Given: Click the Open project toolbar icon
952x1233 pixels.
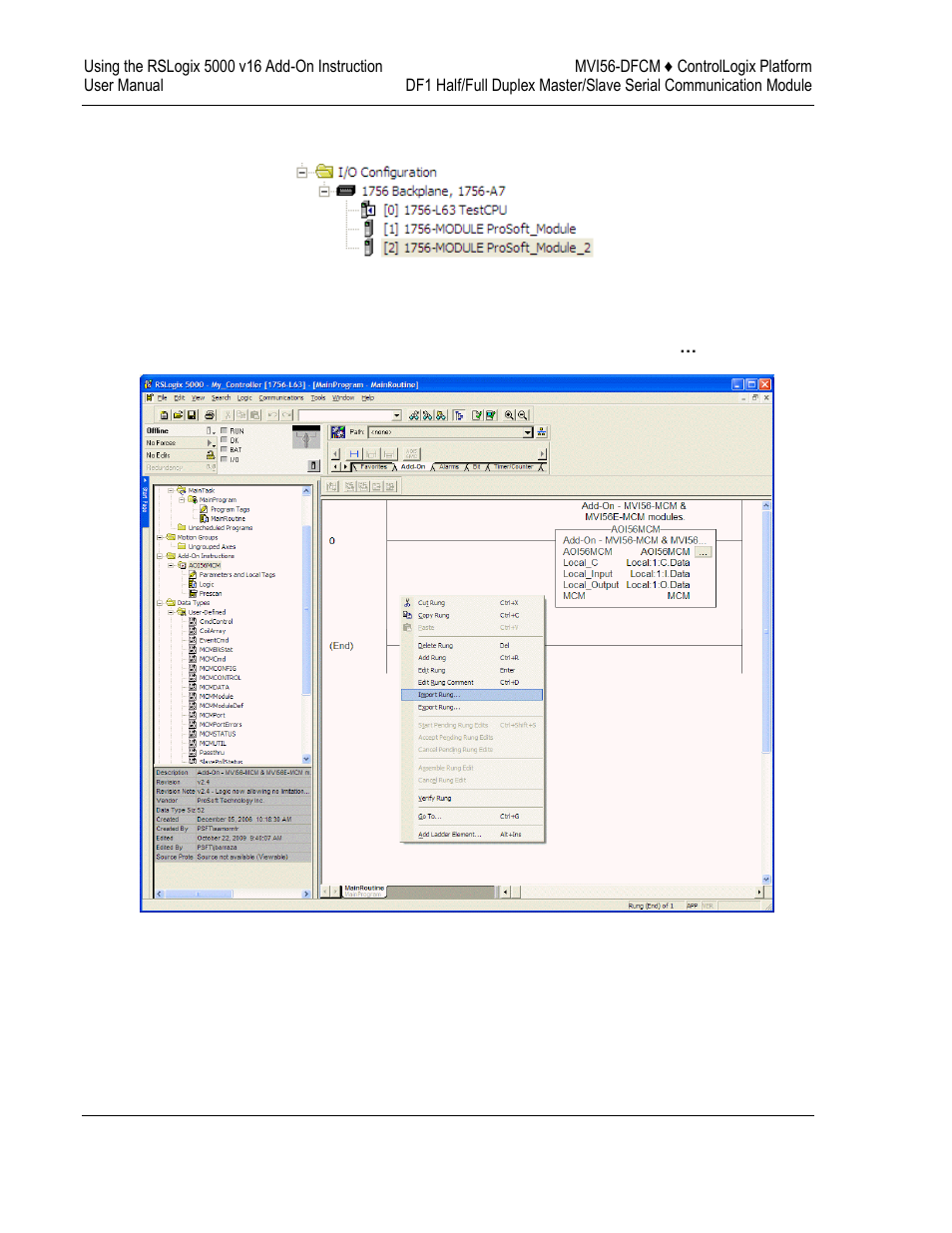Looking at the screenshot, I should [x=178, y=415].
